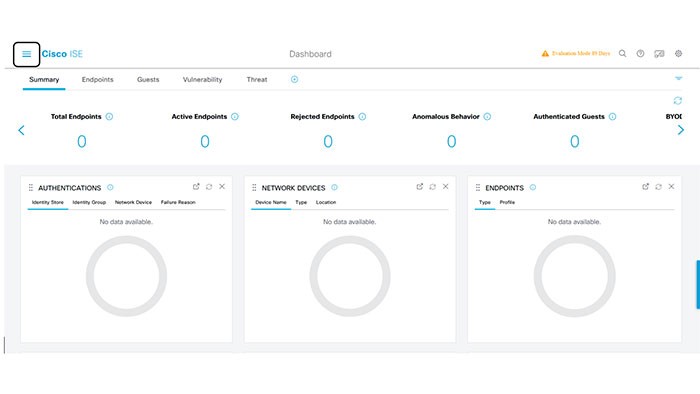Expand the dashboard options dropdown triangle
700x394 pixels.
pos(679,79)
